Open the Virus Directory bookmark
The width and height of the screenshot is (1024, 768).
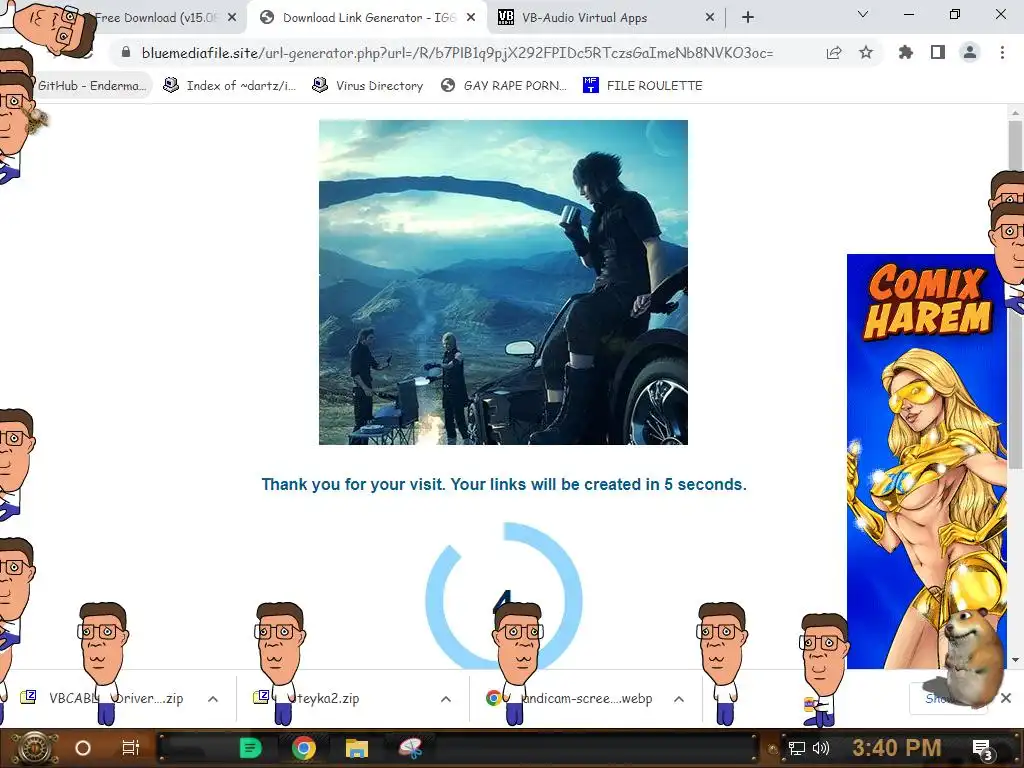pyautogui.click(x=368, y=86)
